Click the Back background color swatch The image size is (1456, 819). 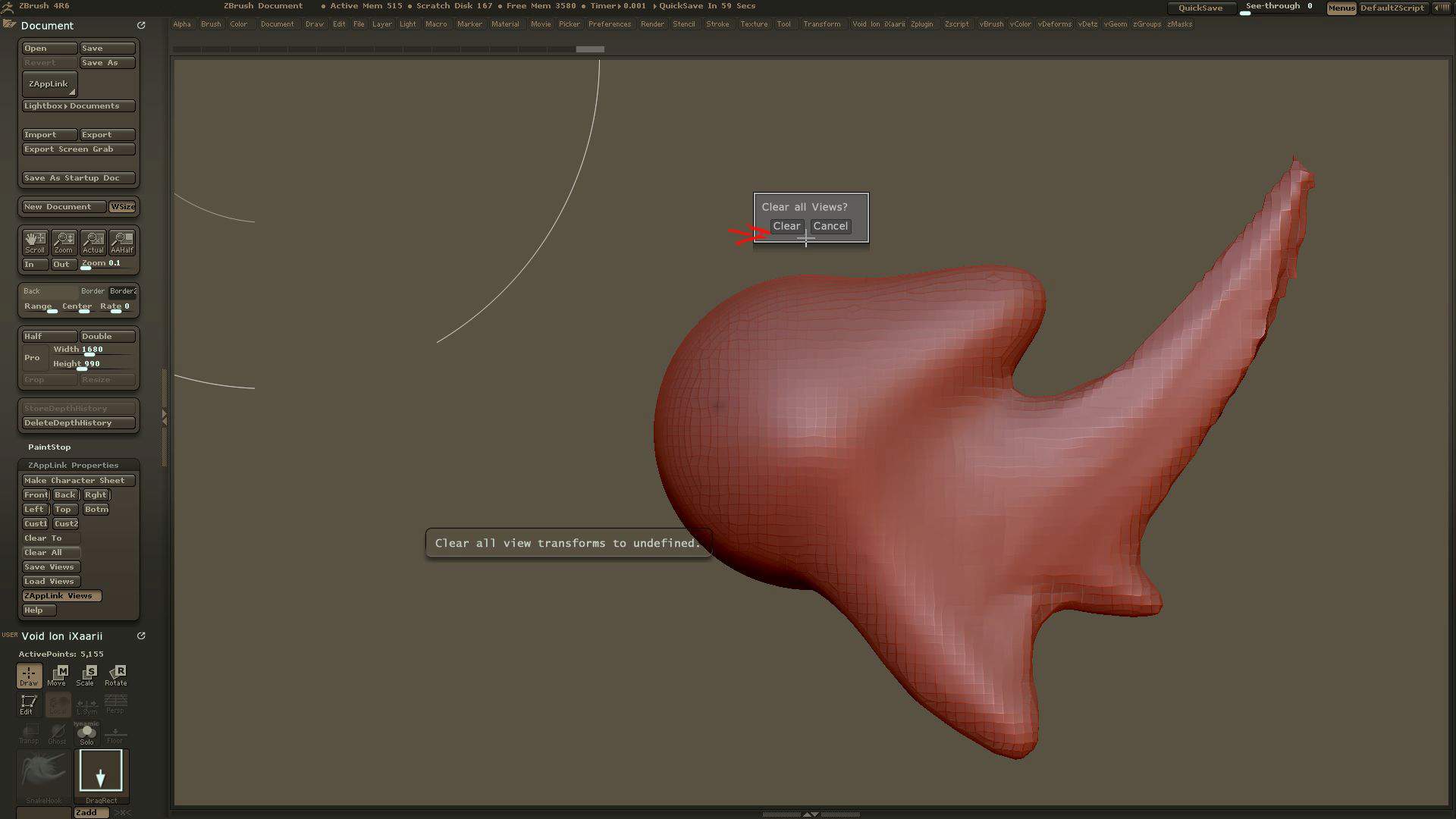coord(49,291)
